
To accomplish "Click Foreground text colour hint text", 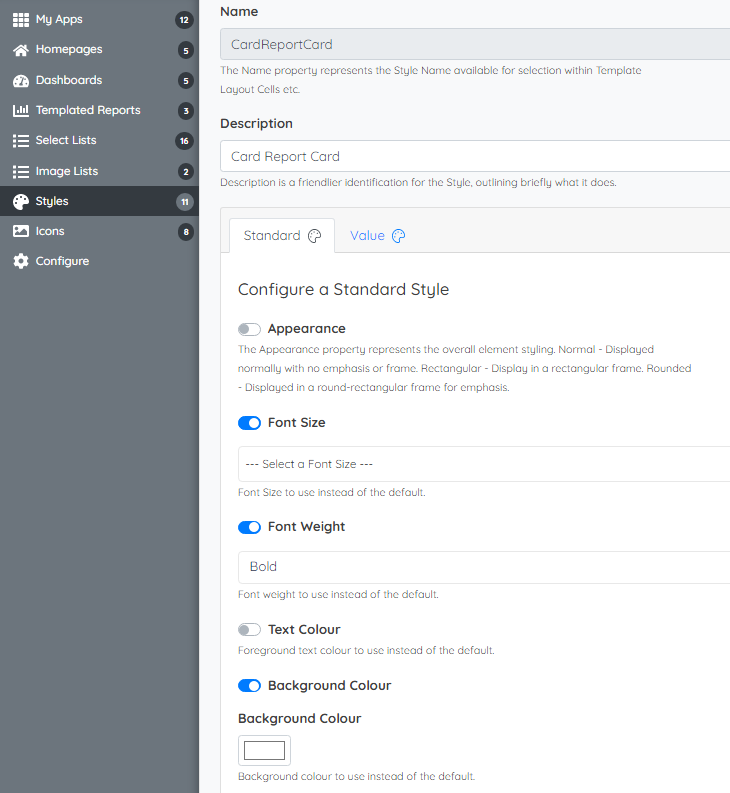I will point(366,650).
